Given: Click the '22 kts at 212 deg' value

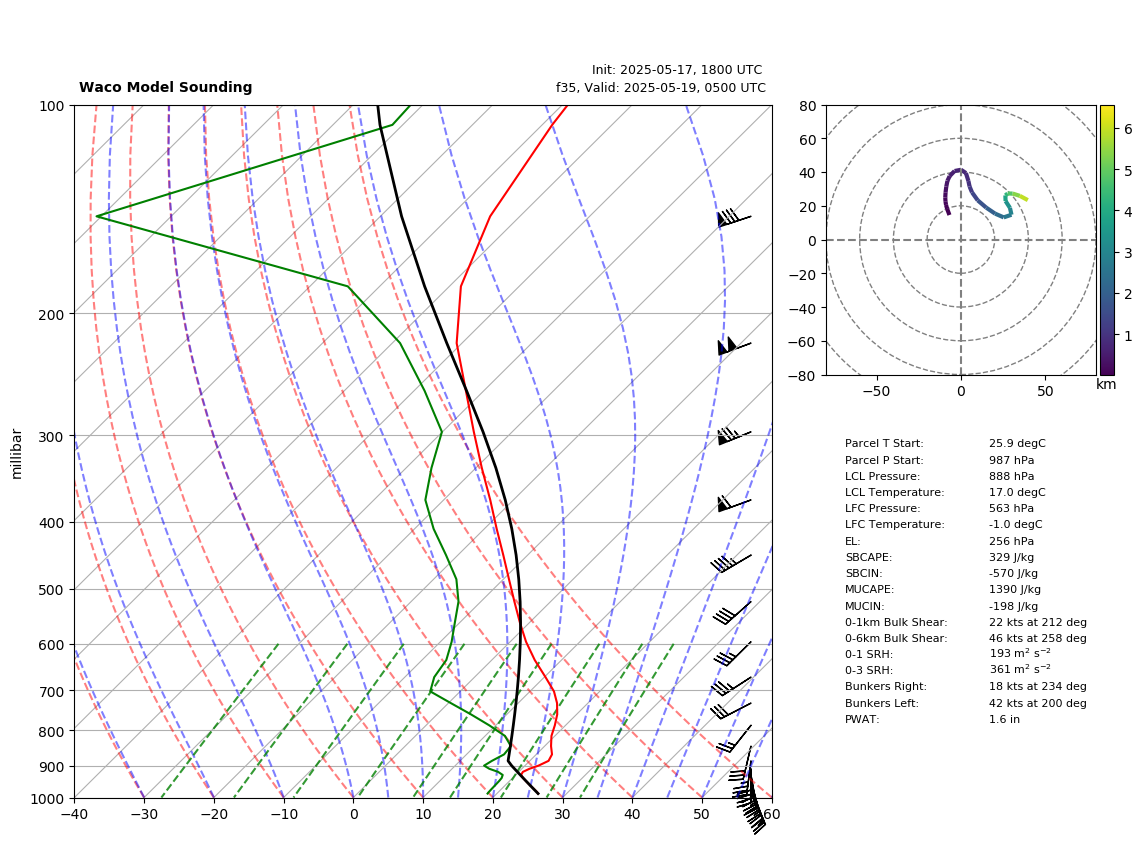Looking at the screenshot, I should 1038,623.
